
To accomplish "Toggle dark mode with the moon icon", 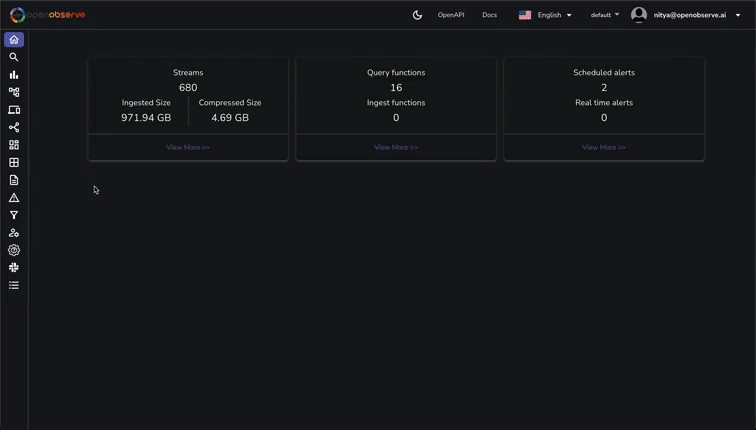I will [418, 15].
